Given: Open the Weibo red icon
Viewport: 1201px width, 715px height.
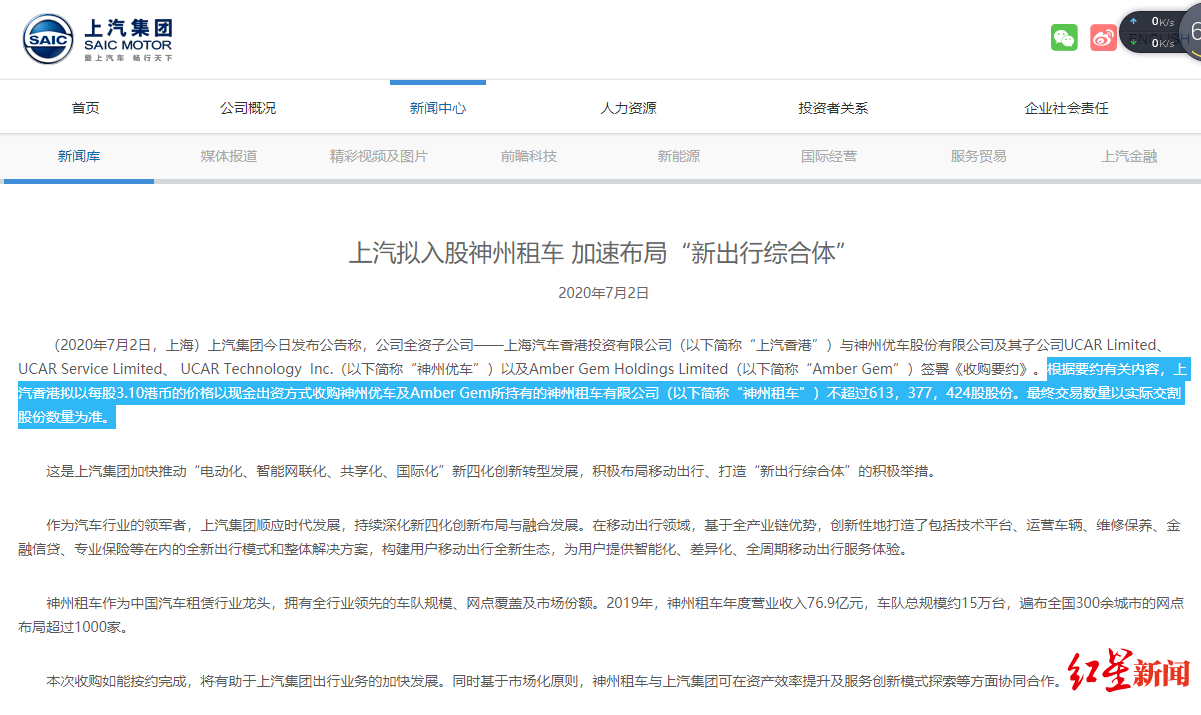Looking at the screenshot, I should coord(1103,38).
